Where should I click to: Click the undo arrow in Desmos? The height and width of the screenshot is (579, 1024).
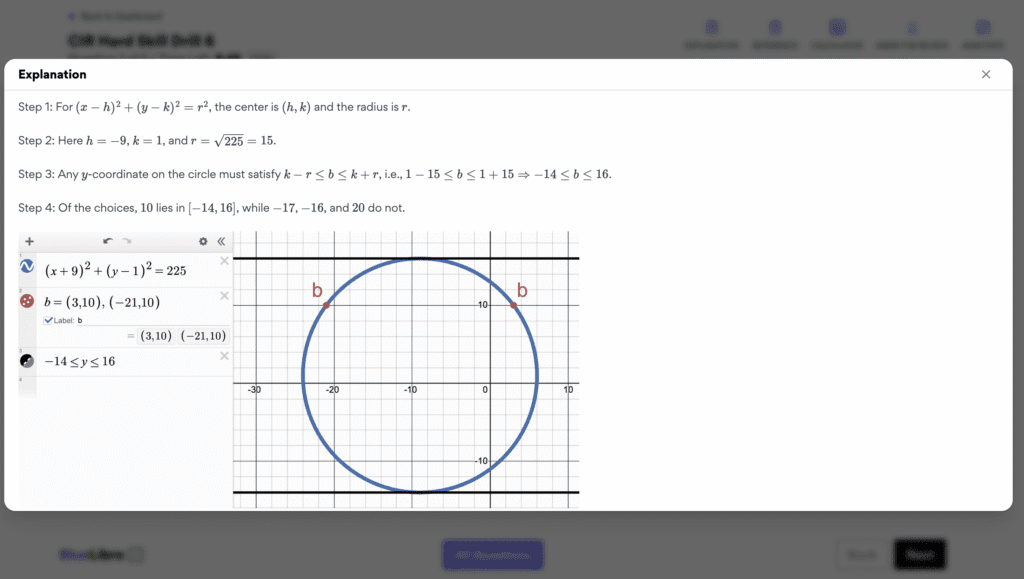coord(108,241)
